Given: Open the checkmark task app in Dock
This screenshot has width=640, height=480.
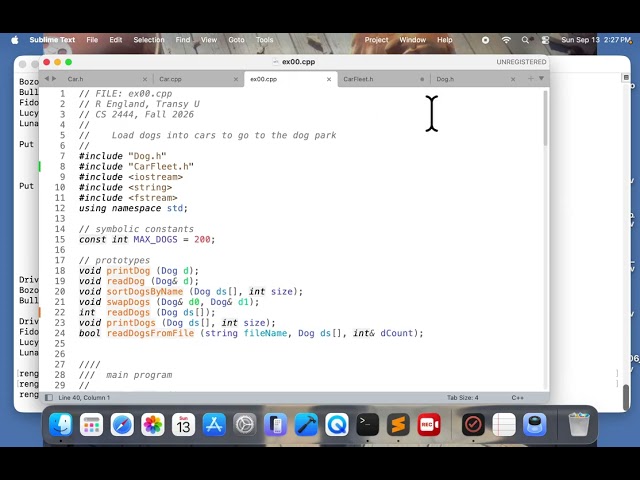Looking at the screenshot, I should pyautogui.click(x=473, y=425).
